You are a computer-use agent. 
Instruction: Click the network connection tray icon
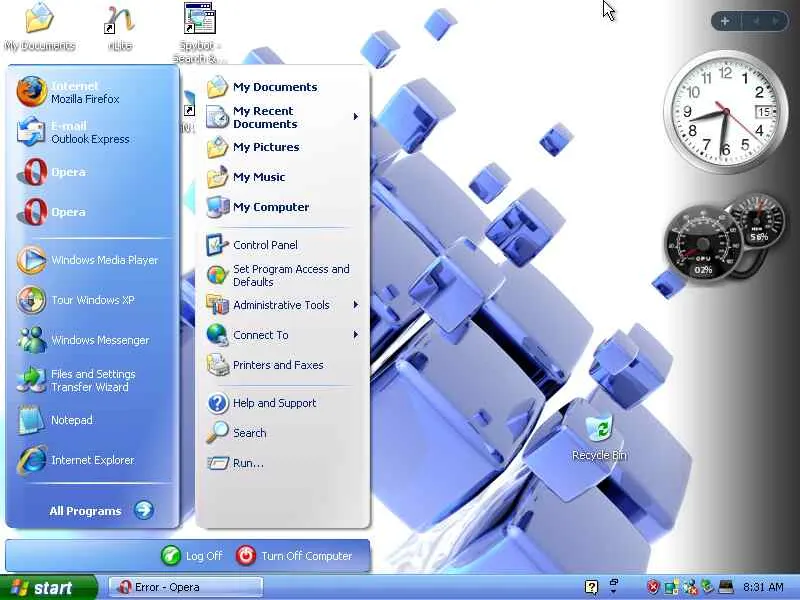[671, 587]
